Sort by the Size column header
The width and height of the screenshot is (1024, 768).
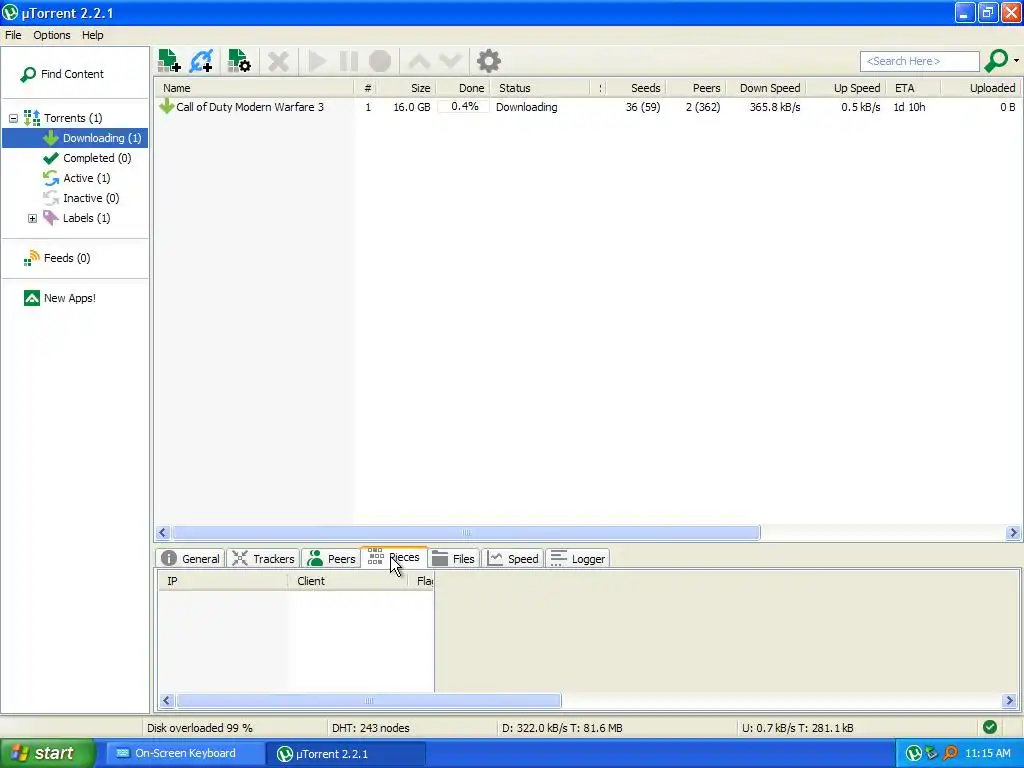coord(406,88)
